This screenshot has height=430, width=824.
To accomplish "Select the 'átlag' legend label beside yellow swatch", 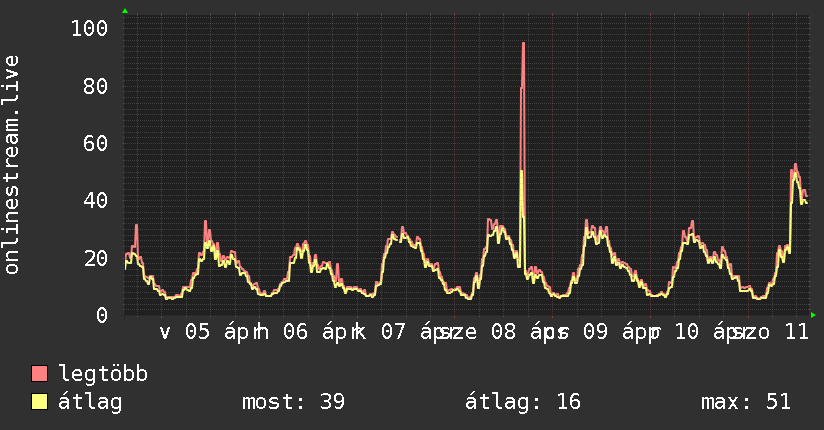I will [x=90, y=402].
